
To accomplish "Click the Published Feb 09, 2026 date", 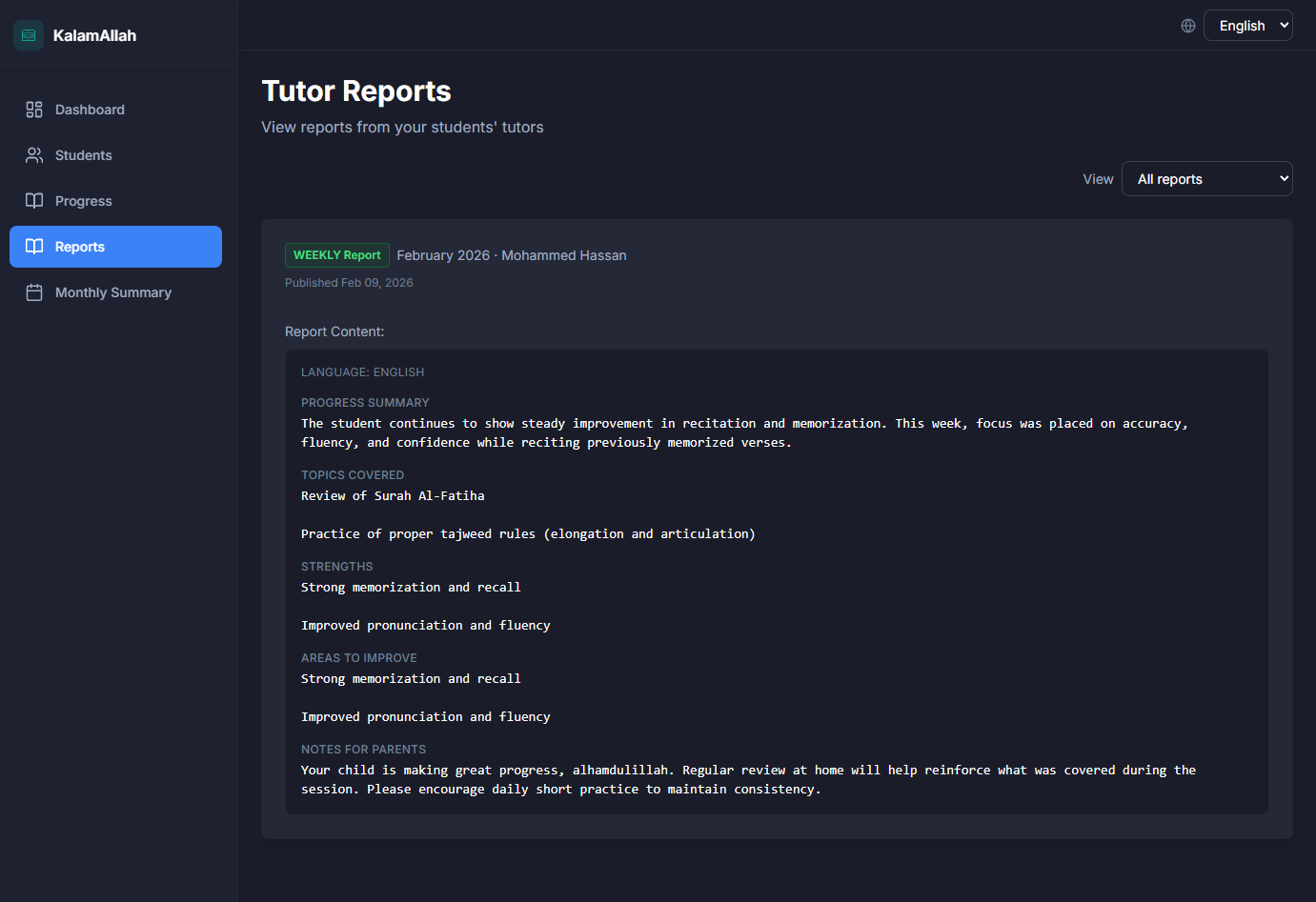I will (349, 283).
